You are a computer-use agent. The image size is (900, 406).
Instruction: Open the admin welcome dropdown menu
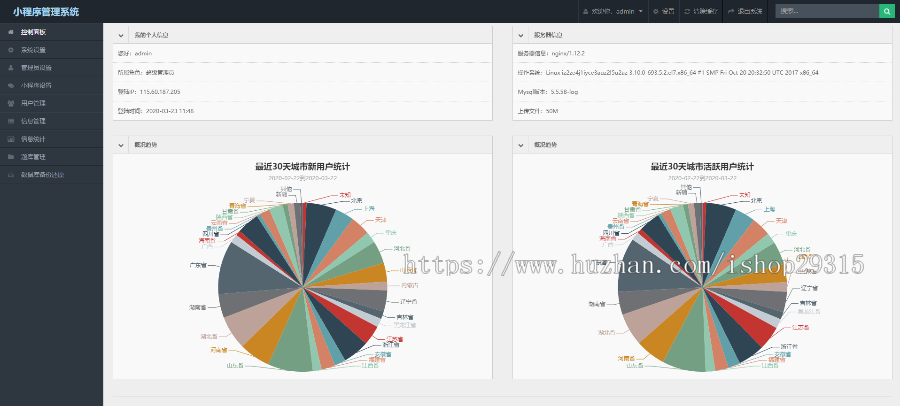(612, 11)
